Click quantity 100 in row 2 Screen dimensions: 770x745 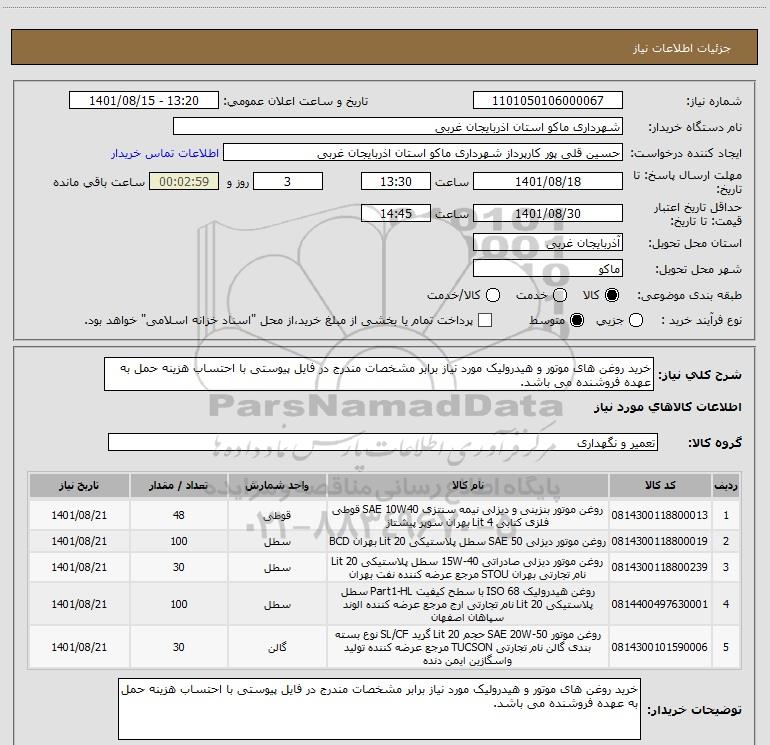pos(179,541)
